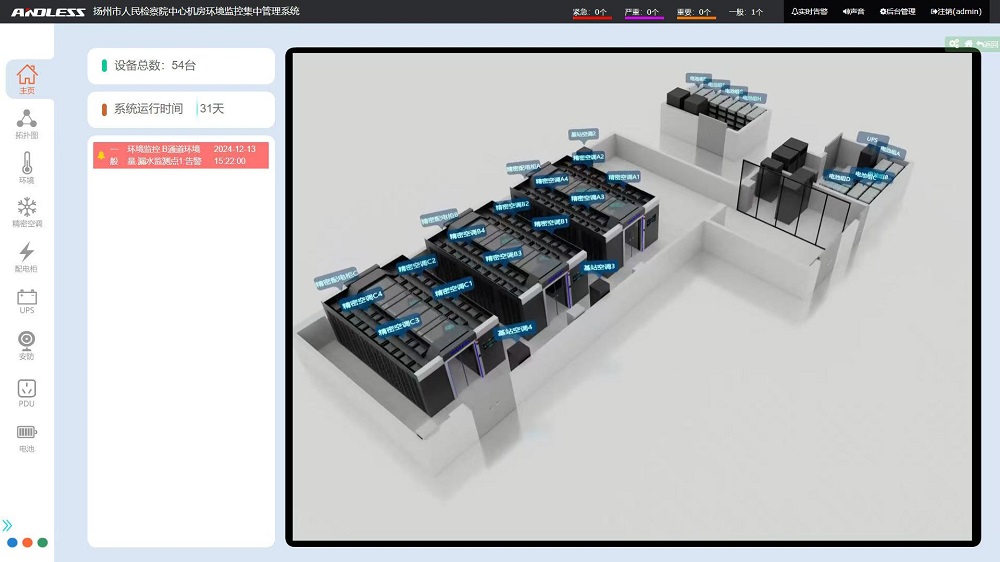
Task: Click the 返回 back button above 3D view
Action: pos(986,44)
